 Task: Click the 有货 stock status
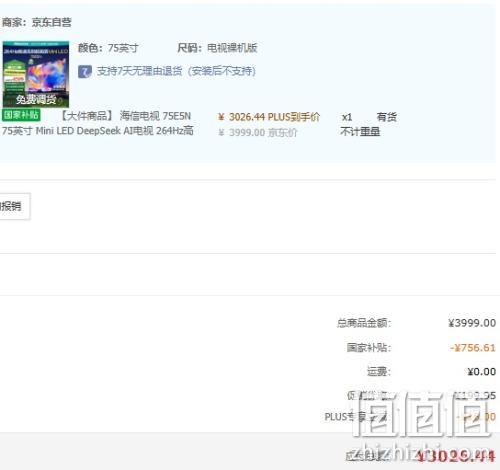[x=387, y=117]
